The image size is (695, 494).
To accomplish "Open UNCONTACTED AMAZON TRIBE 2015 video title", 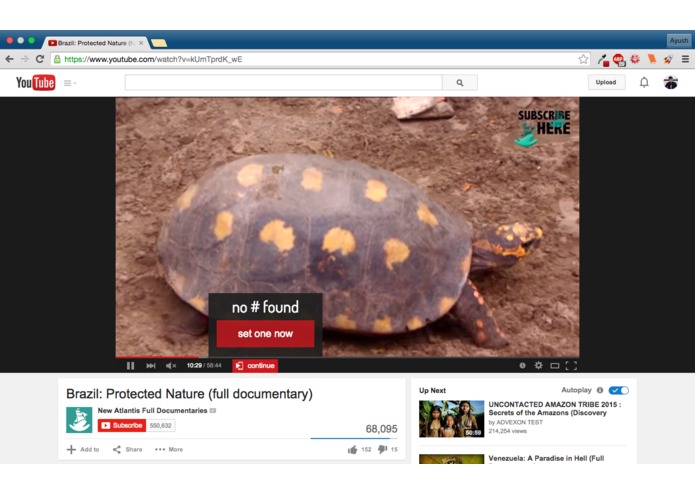I will tap(554, 408).
